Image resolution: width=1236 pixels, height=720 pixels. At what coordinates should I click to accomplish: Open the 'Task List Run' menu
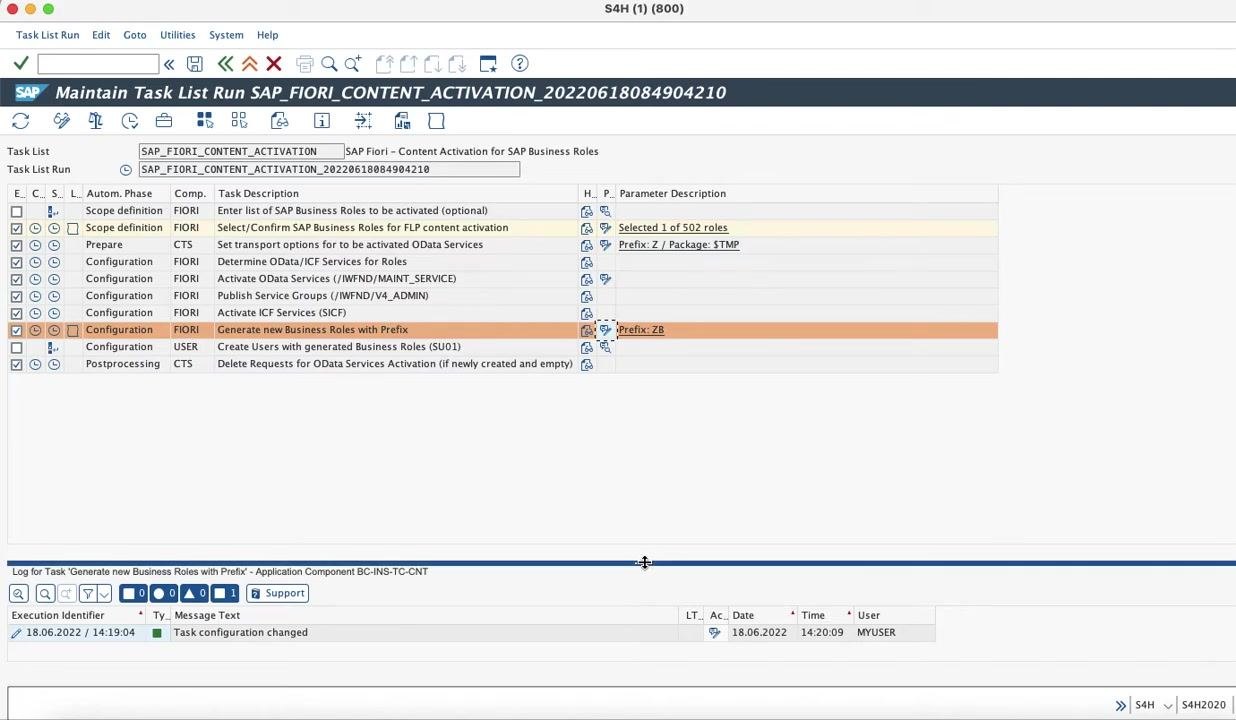(x=47, y=35)
